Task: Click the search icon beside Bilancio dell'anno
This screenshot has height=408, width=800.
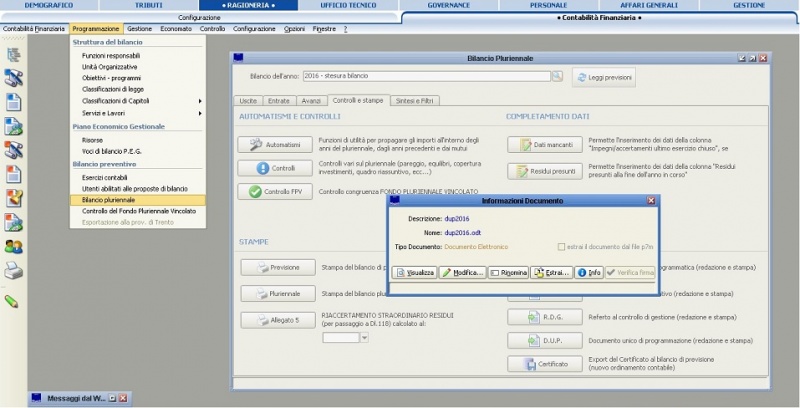Action: pos(562,76)
